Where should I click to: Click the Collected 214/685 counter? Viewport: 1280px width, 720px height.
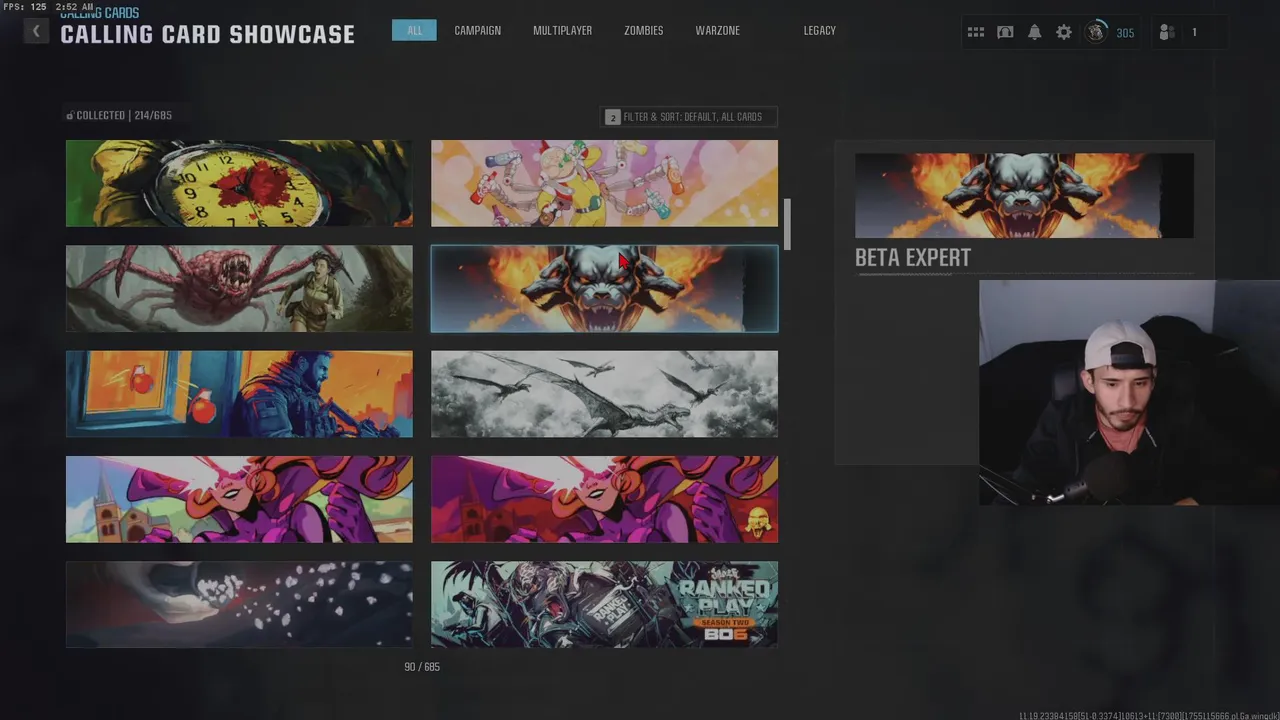(x=119, y=115)
